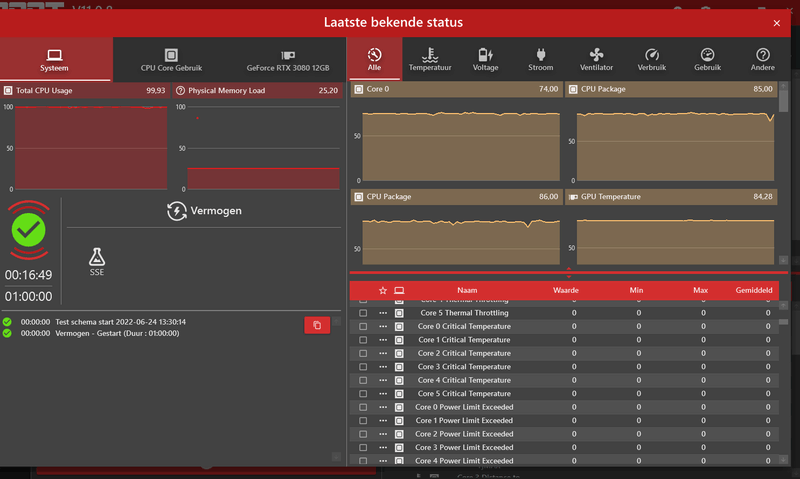Check the Core 0 Critical Temperature box
800x479 pixels.
pyautogui.click(x=363, y=327)
